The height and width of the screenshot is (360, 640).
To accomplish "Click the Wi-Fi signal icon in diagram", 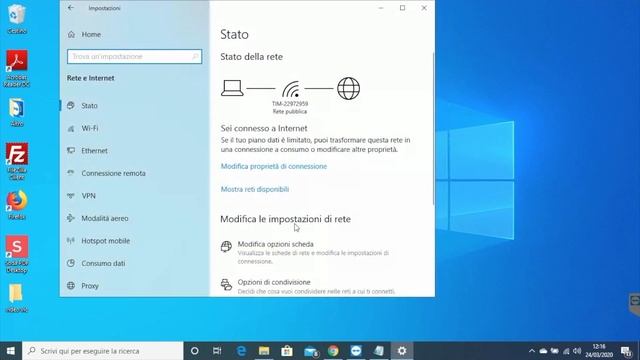I will 291,89.
